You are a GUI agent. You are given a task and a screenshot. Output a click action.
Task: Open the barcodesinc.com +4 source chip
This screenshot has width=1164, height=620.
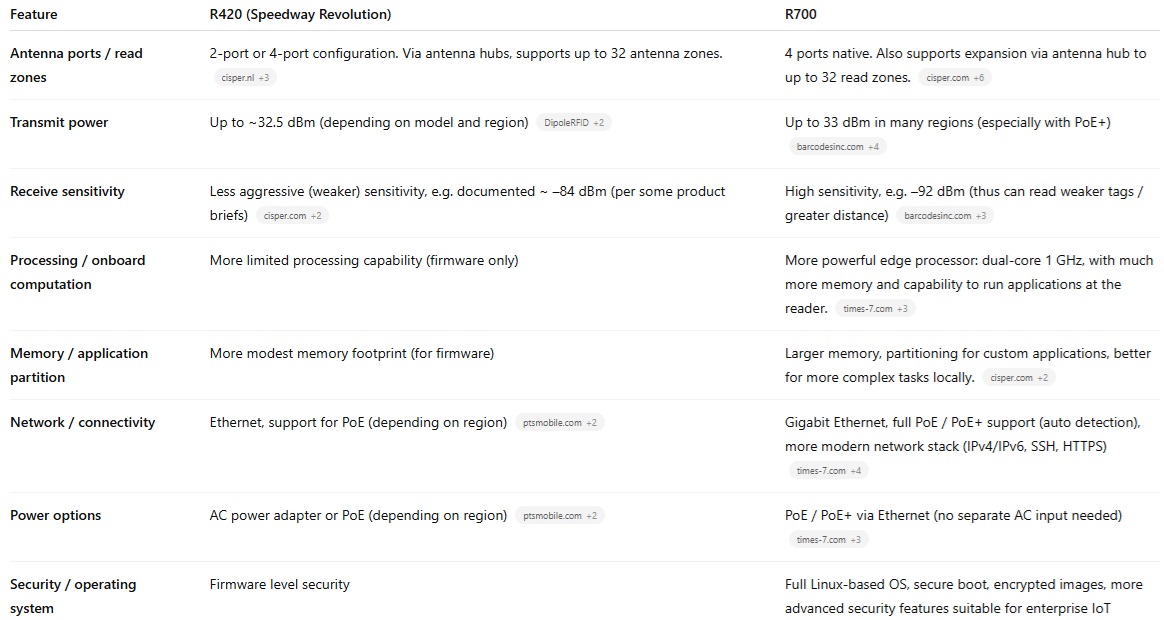836,146
